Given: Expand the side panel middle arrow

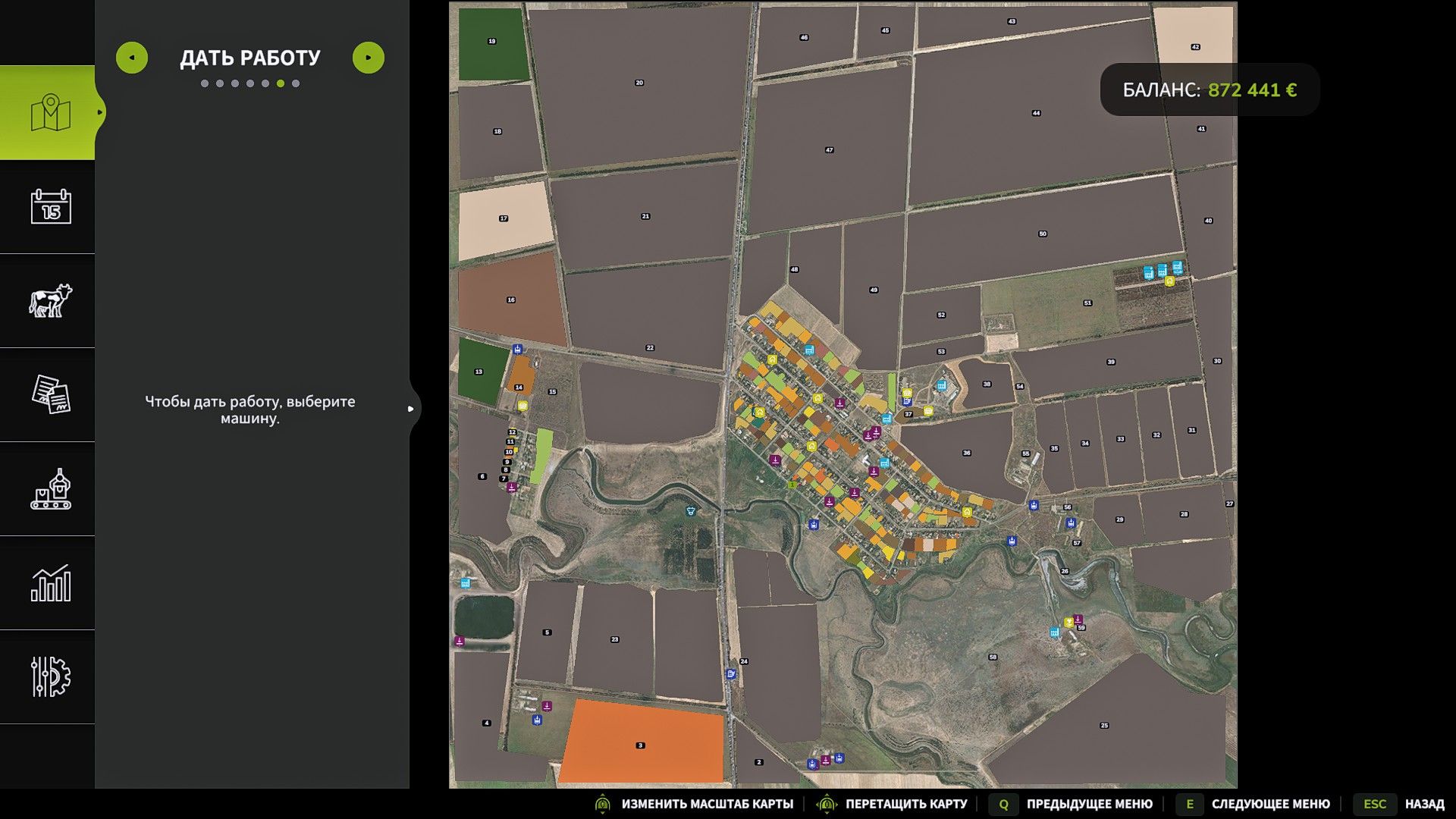Looking at the screenshot, I should tap(410, 409).
